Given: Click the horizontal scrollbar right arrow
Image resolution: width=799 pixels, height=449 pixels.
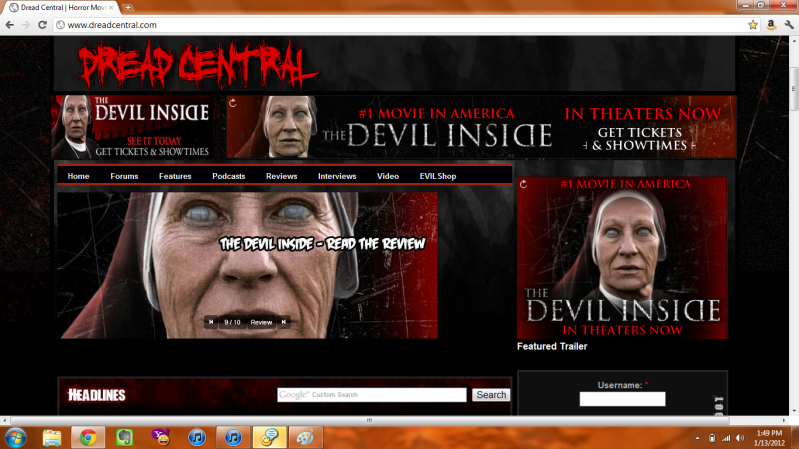Looking at the screenshot, I should [x=784, y=420].
